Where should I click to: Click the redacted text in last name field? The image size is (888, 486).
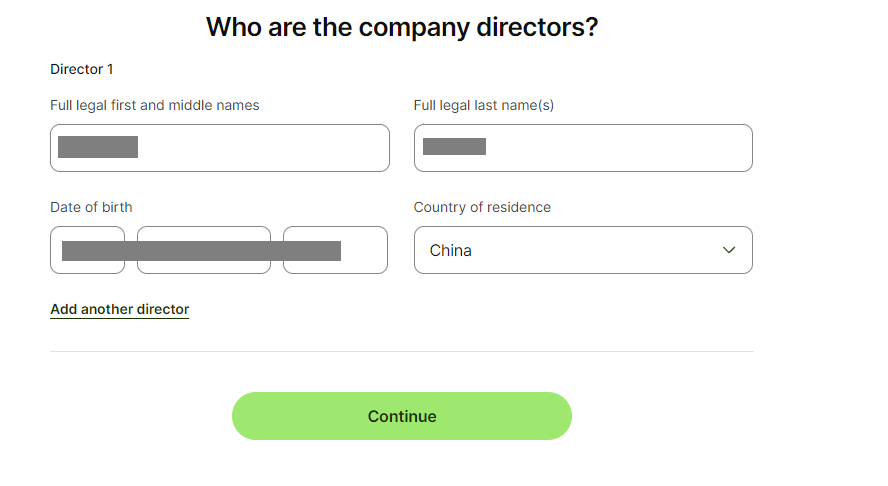click(454, 147)
